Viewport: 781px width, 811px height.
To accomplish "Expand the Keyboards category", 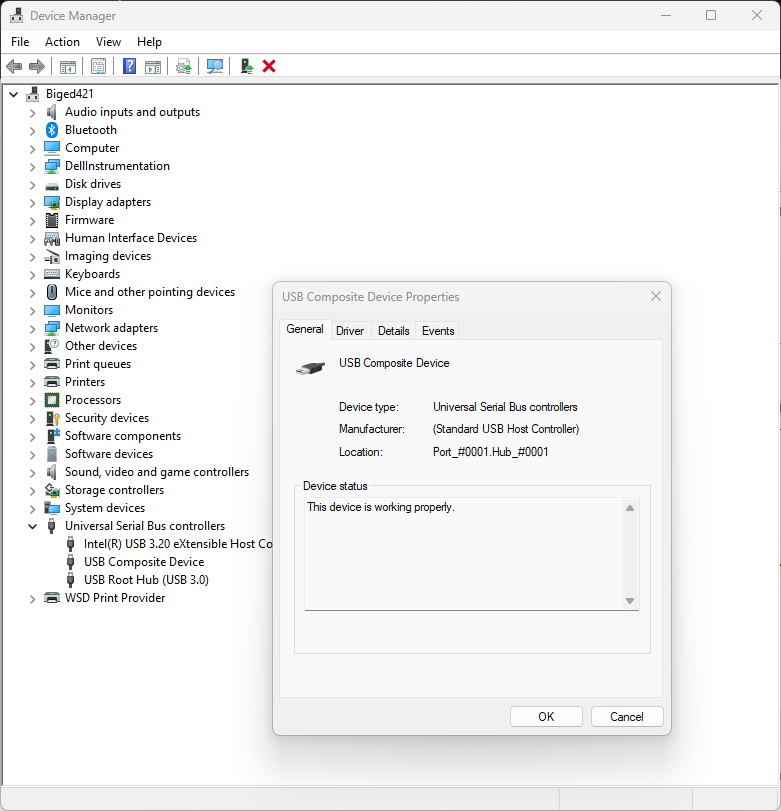I will point(32,274).
